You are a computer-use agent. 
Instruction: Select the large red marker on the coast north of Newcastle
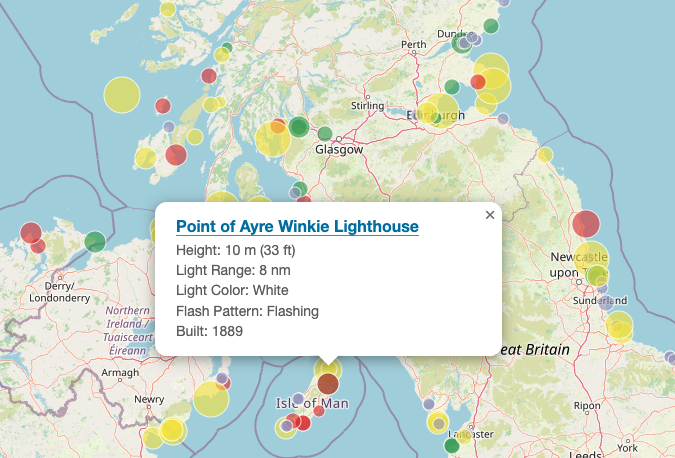[586, 224]
